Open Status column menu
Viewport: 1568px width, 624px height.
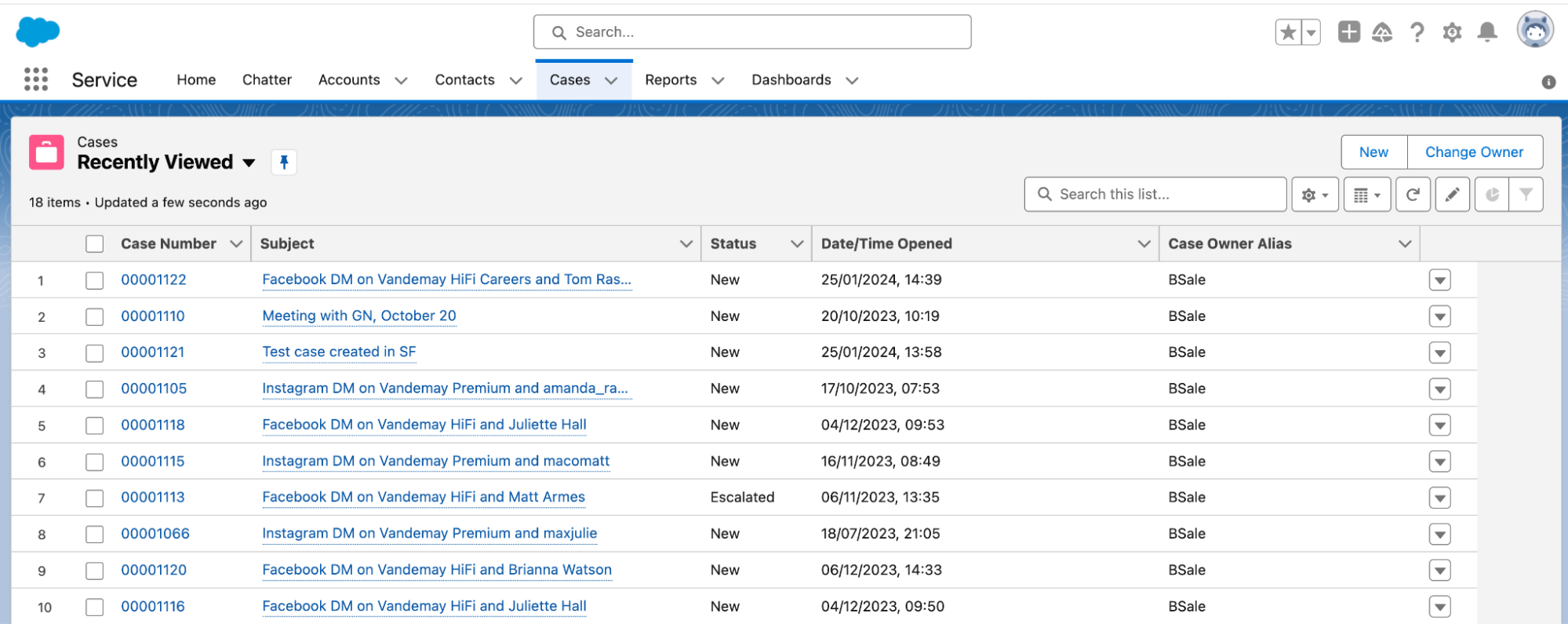coord(798,244)
